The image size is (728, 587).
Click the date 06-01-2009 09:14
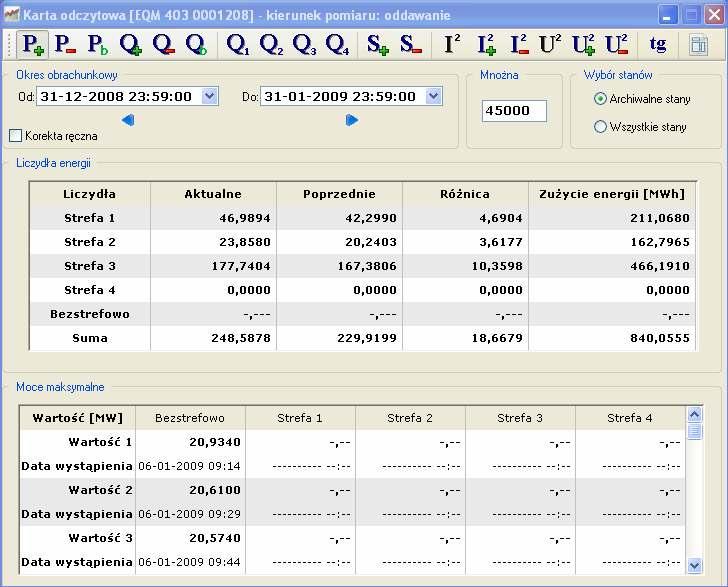(189, 466)
